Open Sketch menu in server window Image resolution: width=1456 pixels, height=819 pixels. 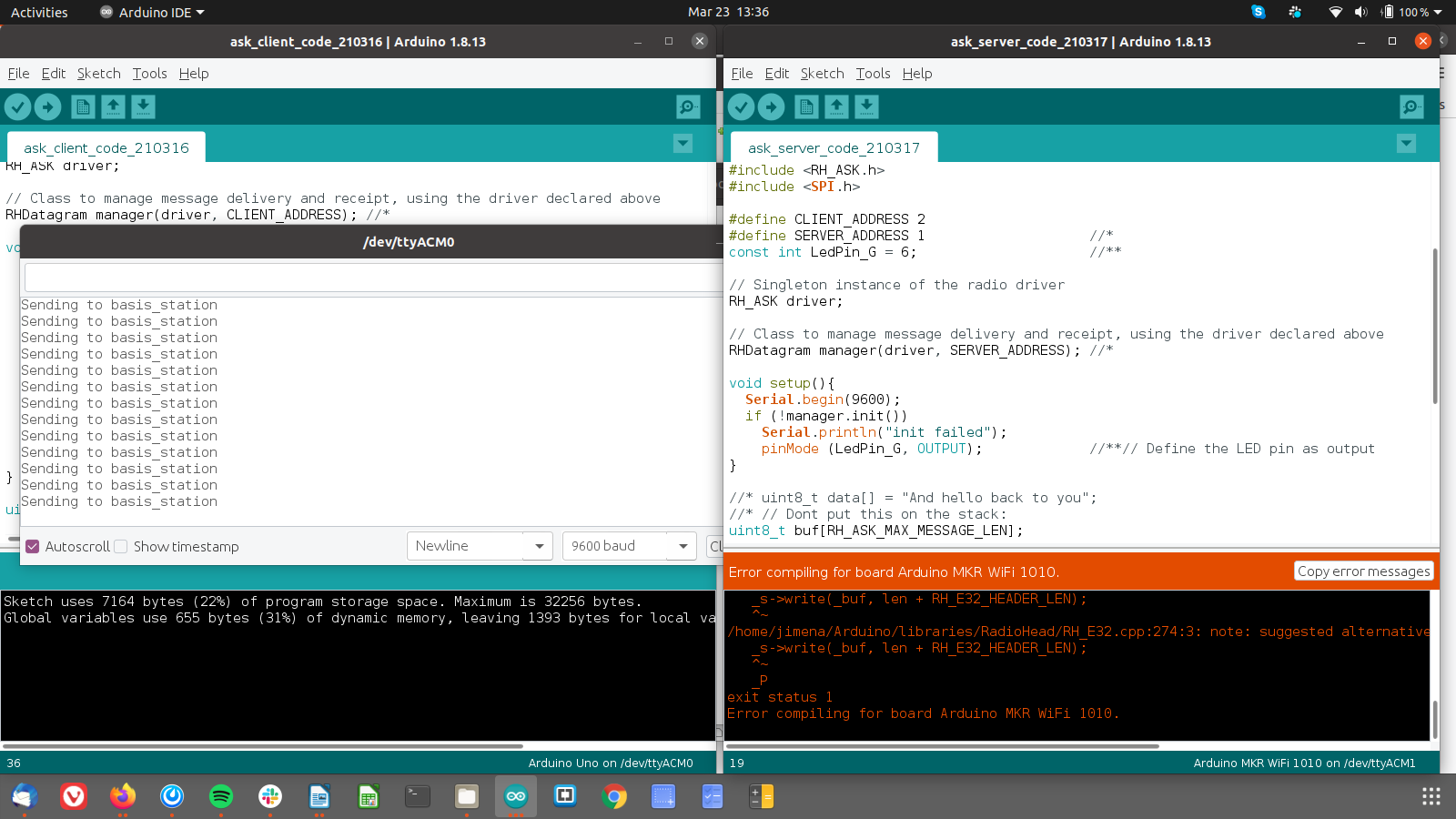tap(822, 74)
